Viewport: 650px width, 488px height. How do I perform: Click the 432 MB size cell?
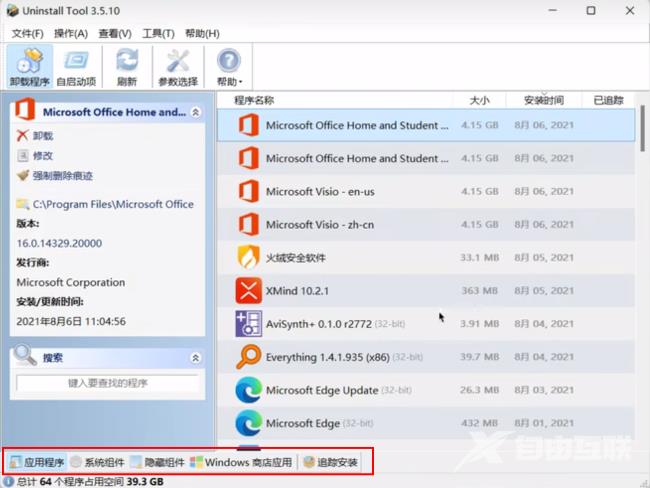pos(480,423)
